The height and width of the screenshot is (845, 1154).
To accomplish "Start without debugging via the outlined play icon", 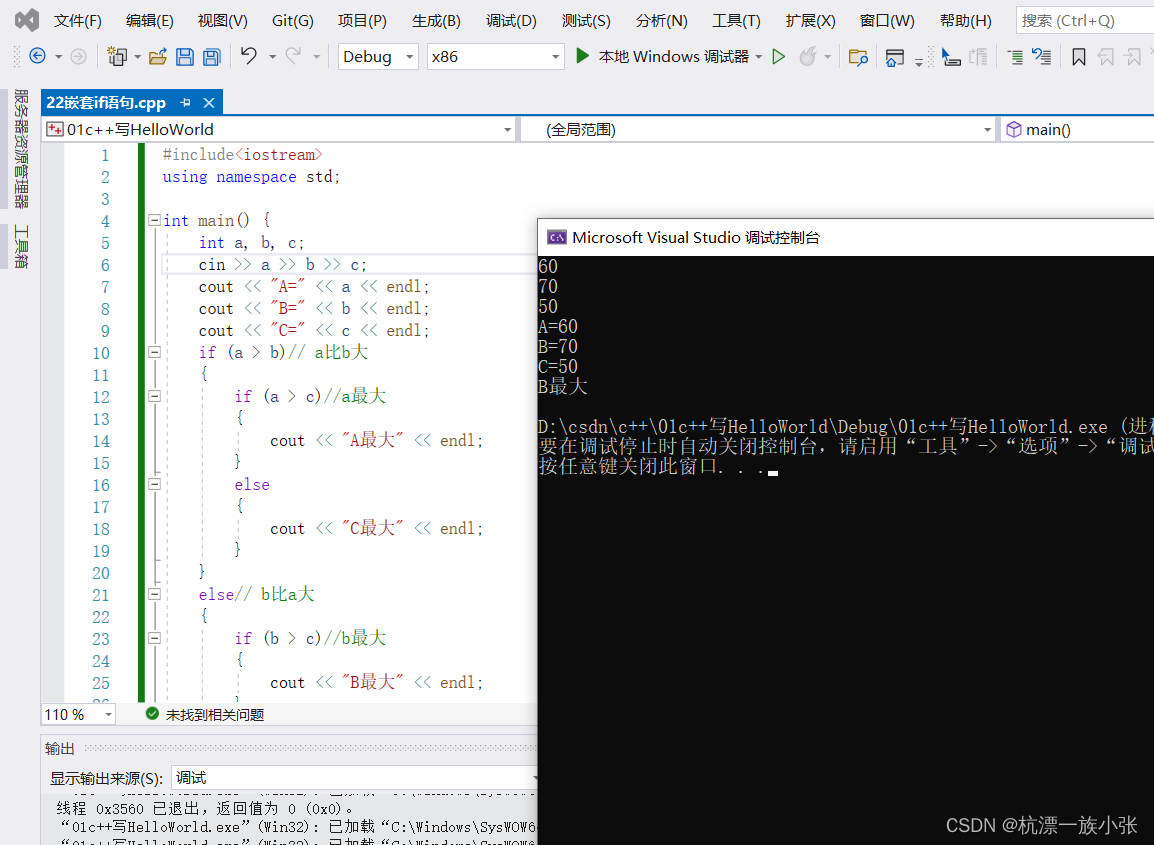I will tap(779, 56).
